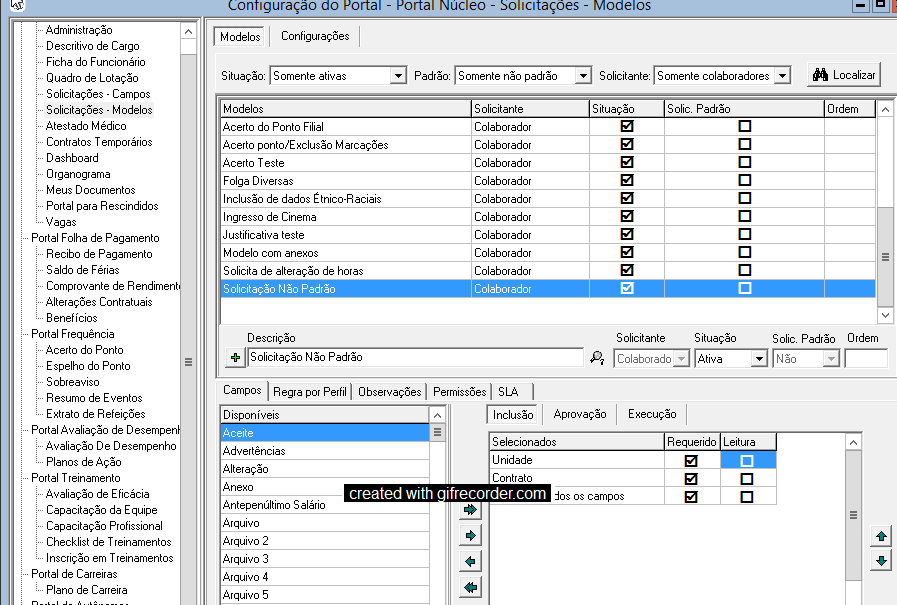This screenshot has height=605, width=897.
Task: Uncheck Situação for Acerto Teste
Action: pyautogui.click(x=627, y=163)
